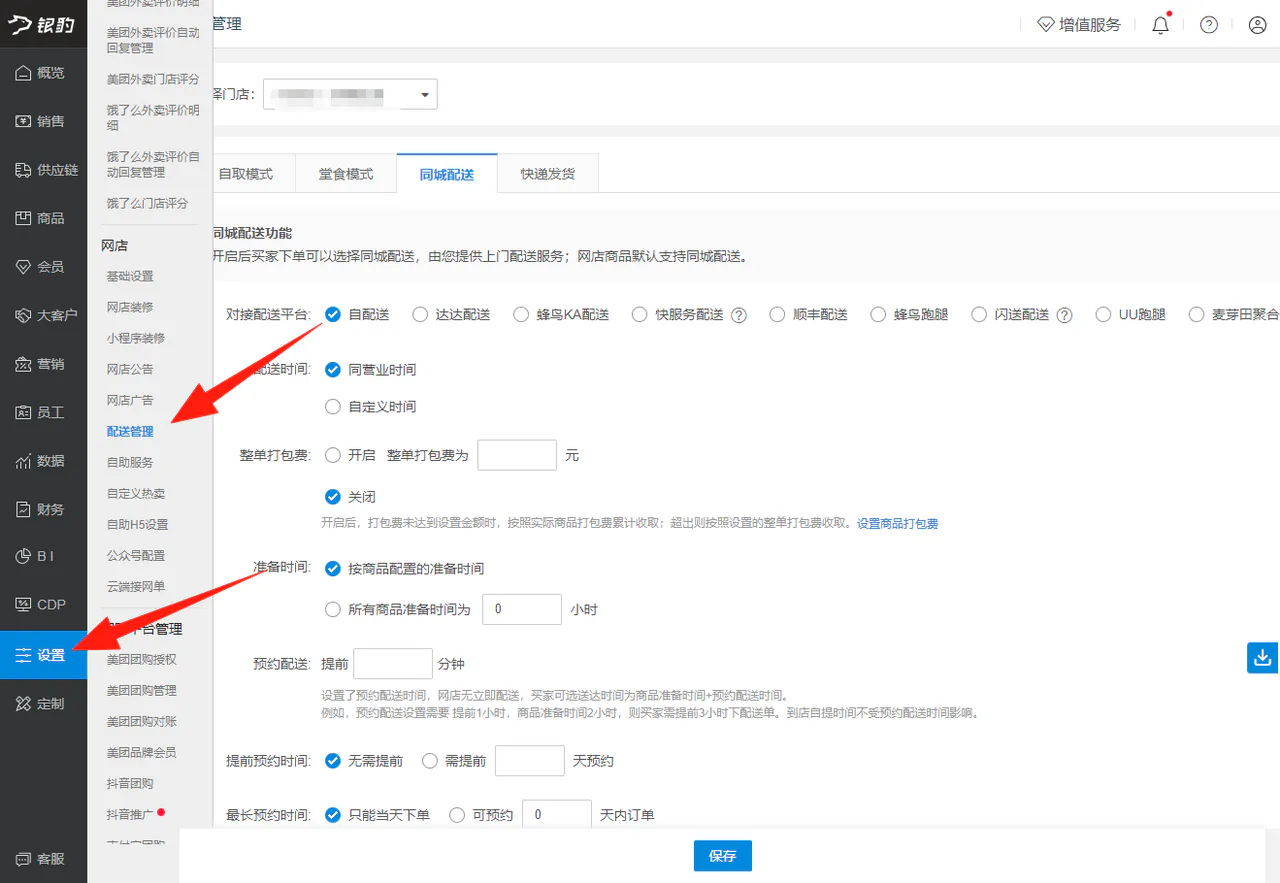The height and width of the screenshot is (883, 1280).
Task: Open the BI pie chart icon
Action: pyautogui.click(x=23, y=556)
